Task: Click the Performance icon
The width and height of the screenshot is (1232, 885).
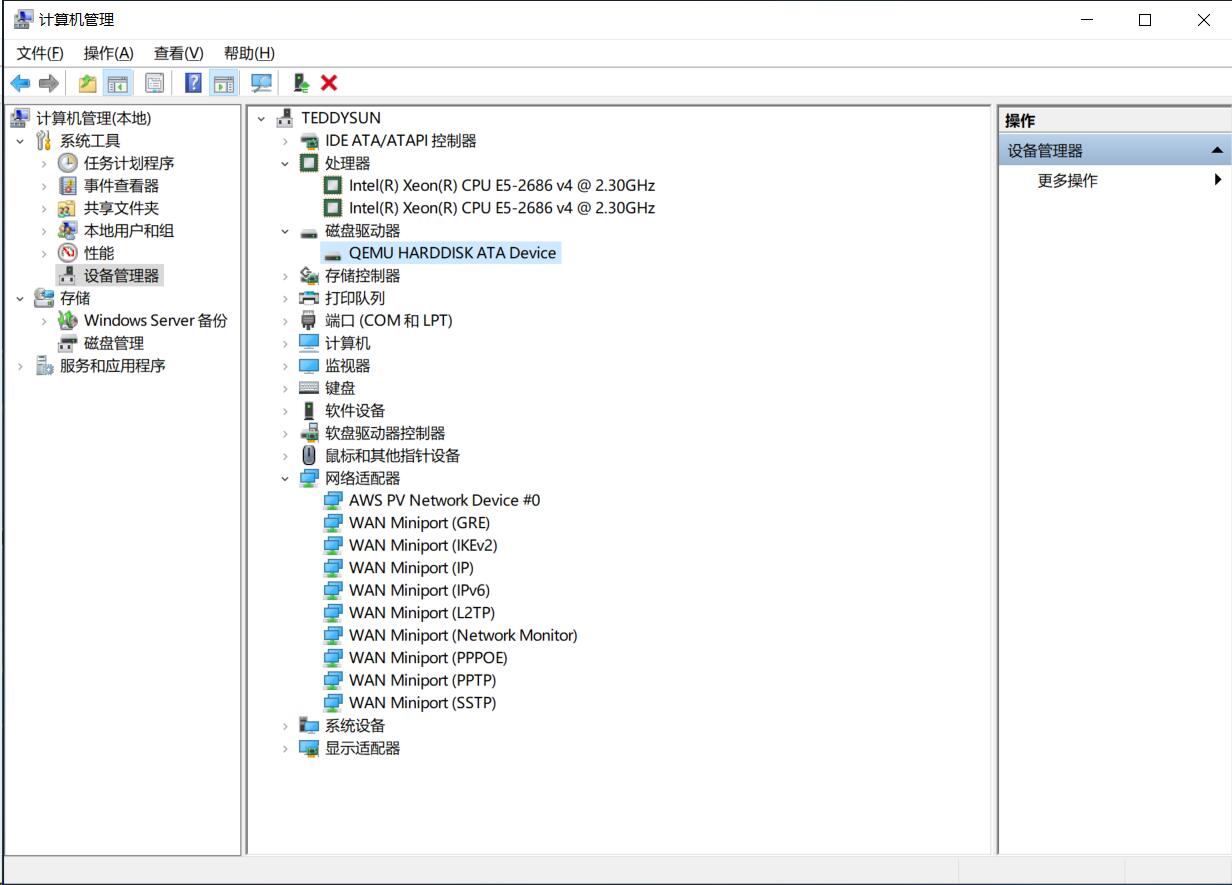Action: click(67, 253)
